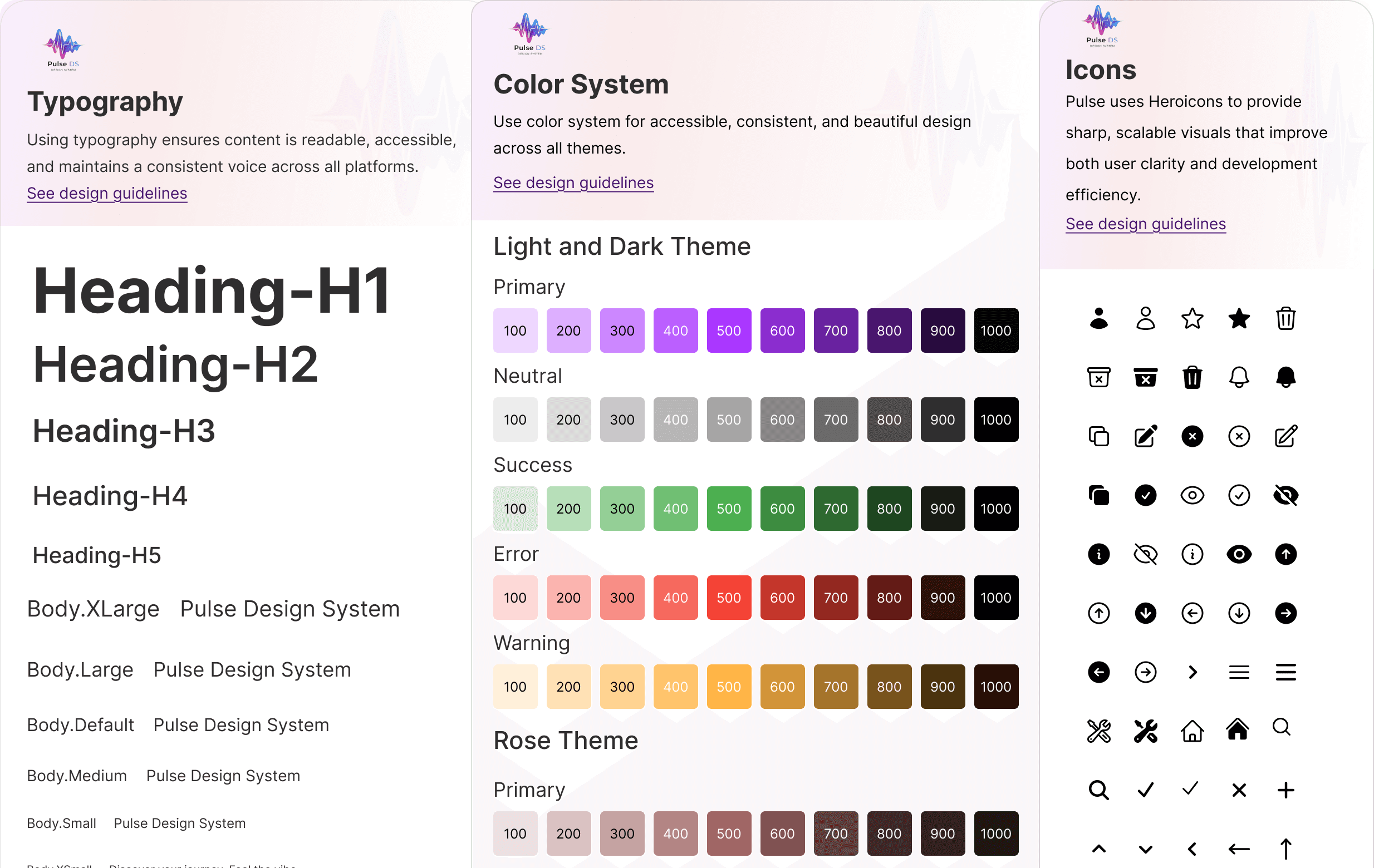This screenshot has height=868, width=1374.
Task: Click the outlined user profile icon
Action: pyautogui.click(x=1145, y=319)
